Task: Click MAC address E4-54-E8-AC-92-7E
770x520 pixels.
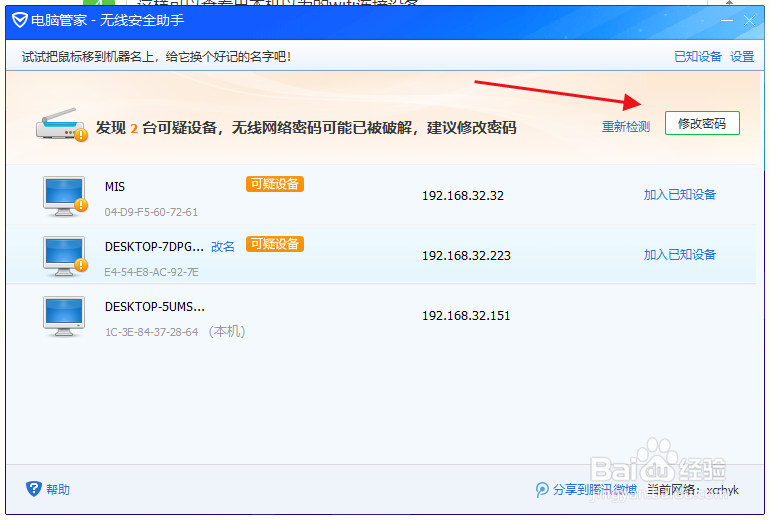Action: coord(151,272)
